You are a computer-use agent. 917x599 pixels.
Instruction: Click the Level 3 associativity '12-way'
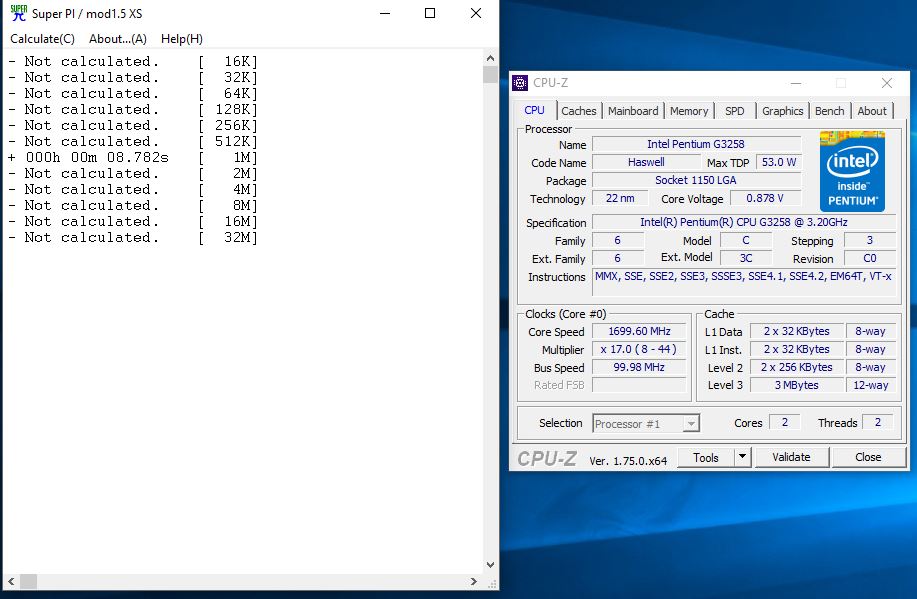(x=871, y=385)
